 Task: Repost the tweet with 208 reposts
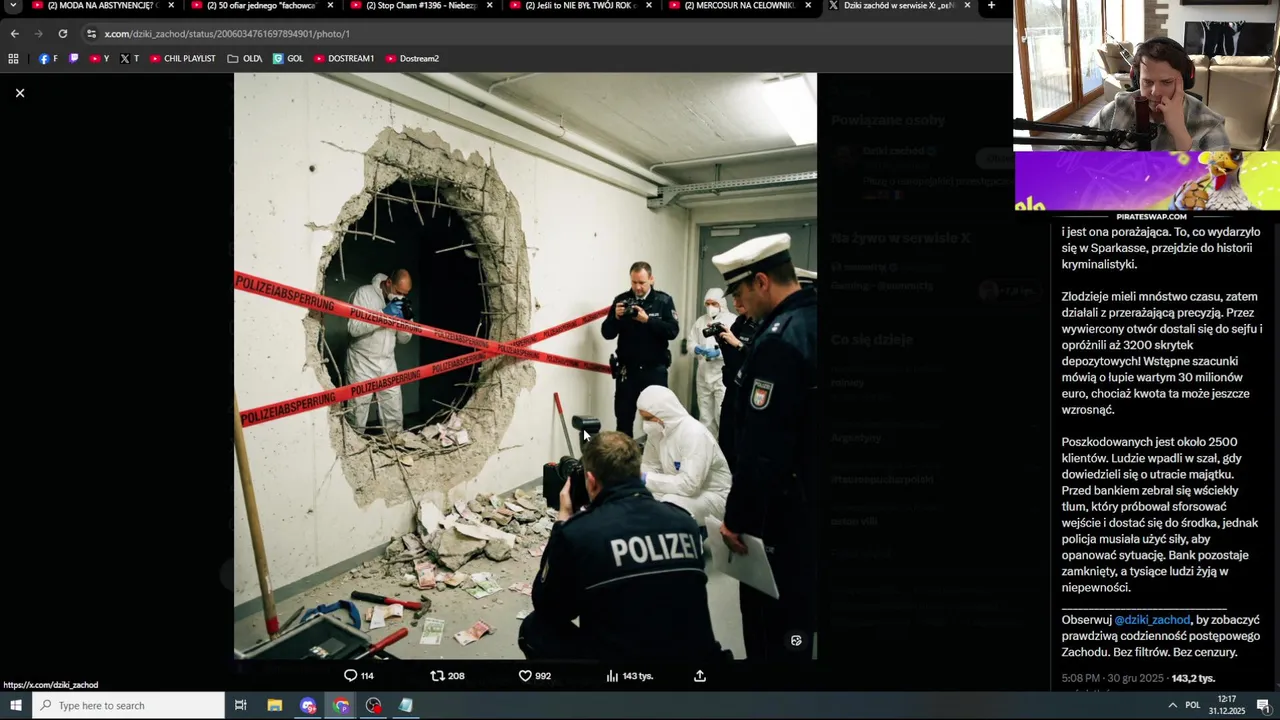click(x=447, y=676)
